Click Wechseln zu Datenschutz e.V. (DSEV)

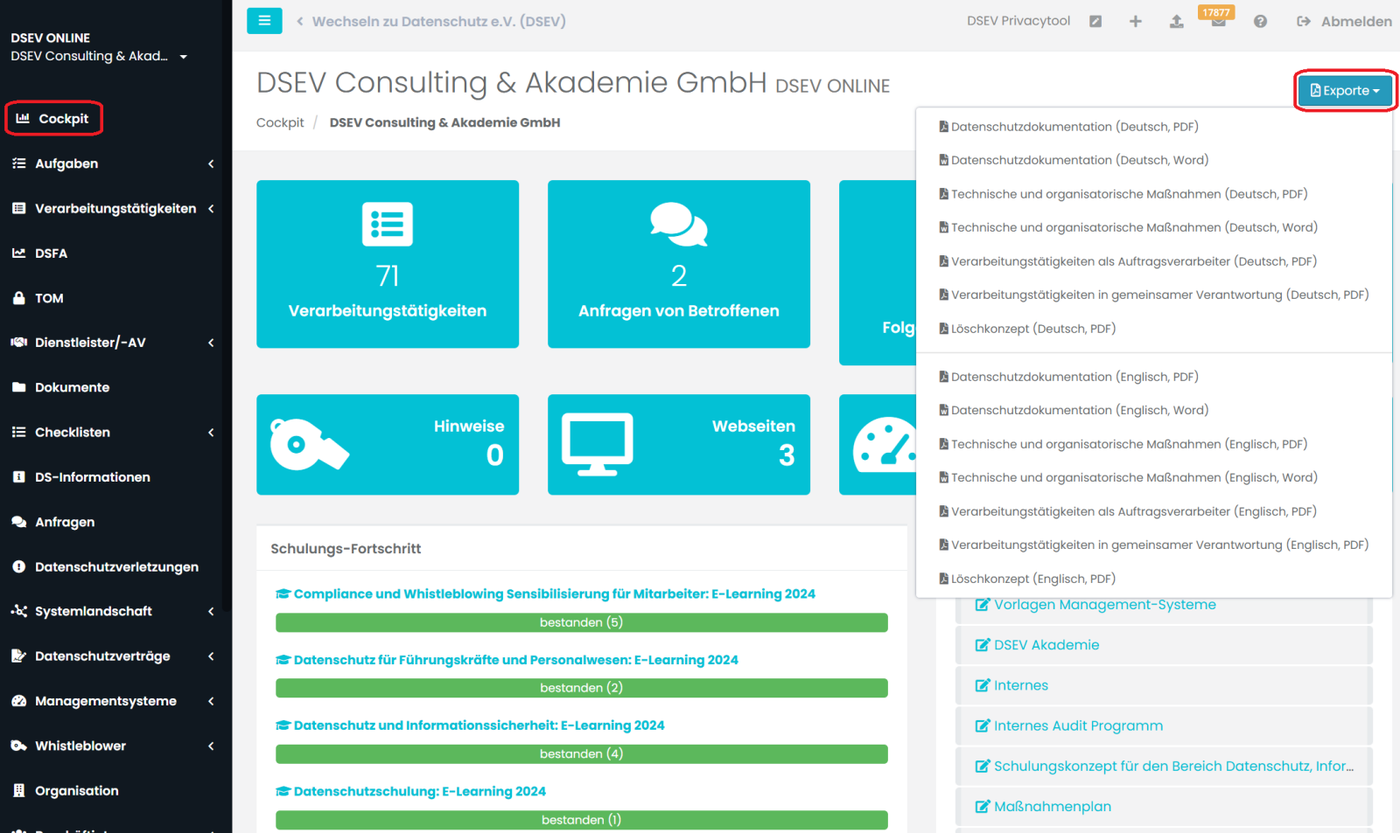[431, 21]
